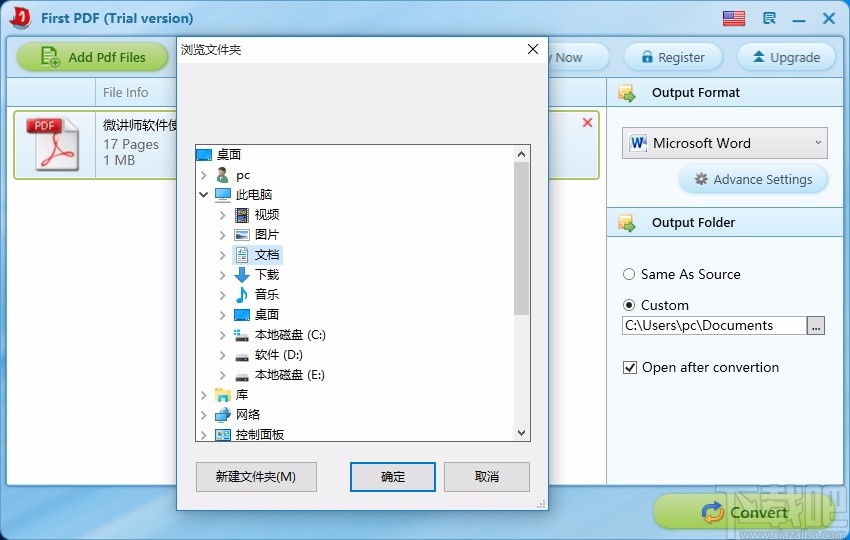Click the First PDF app logo icon
This screenshot has height=540, width=850.
[x=21, y=17]
